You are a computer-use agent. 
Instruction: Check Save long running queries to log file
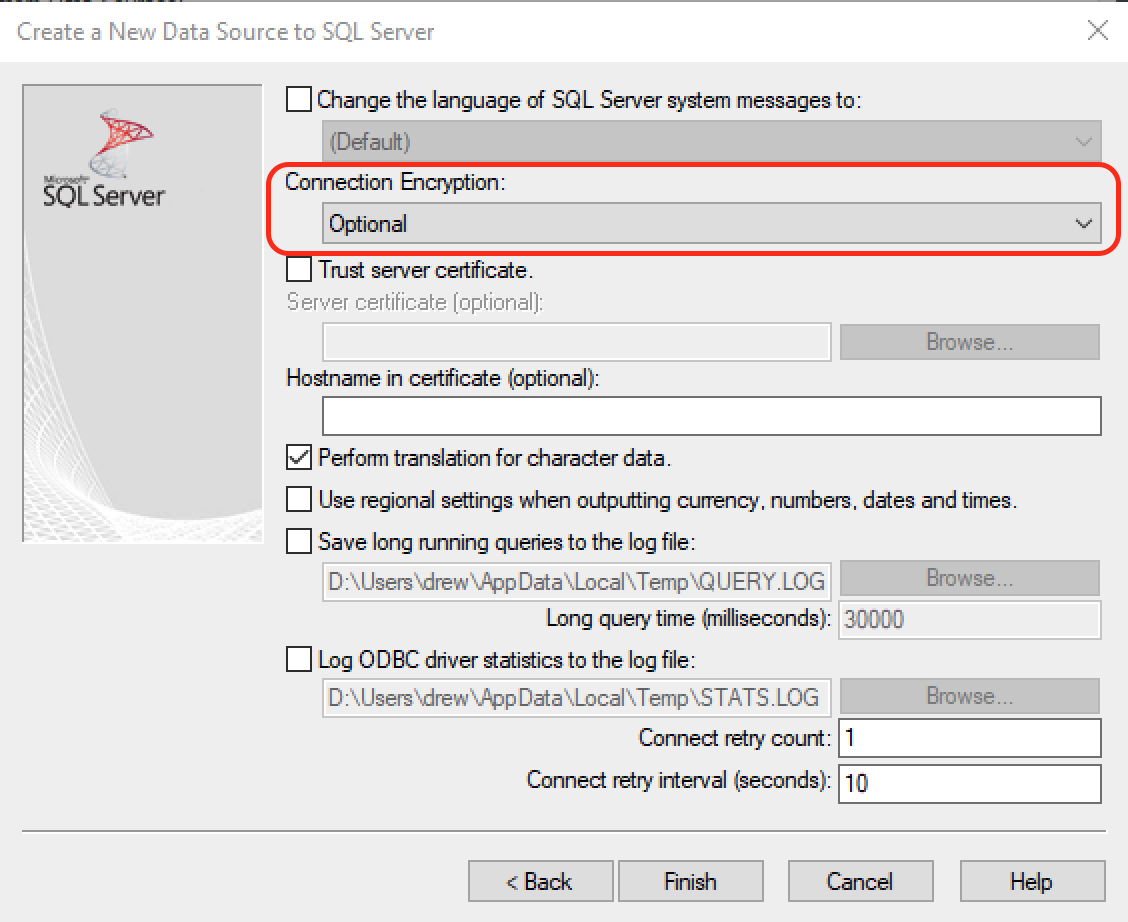point(299,542)
